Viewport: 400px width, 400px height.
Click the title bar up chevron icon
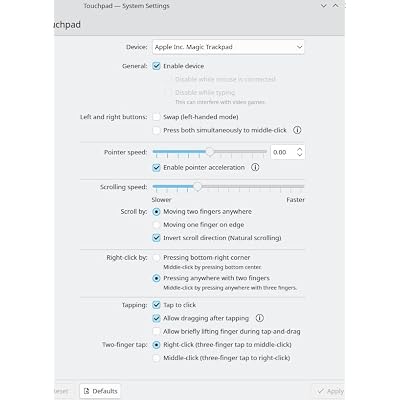335,6
